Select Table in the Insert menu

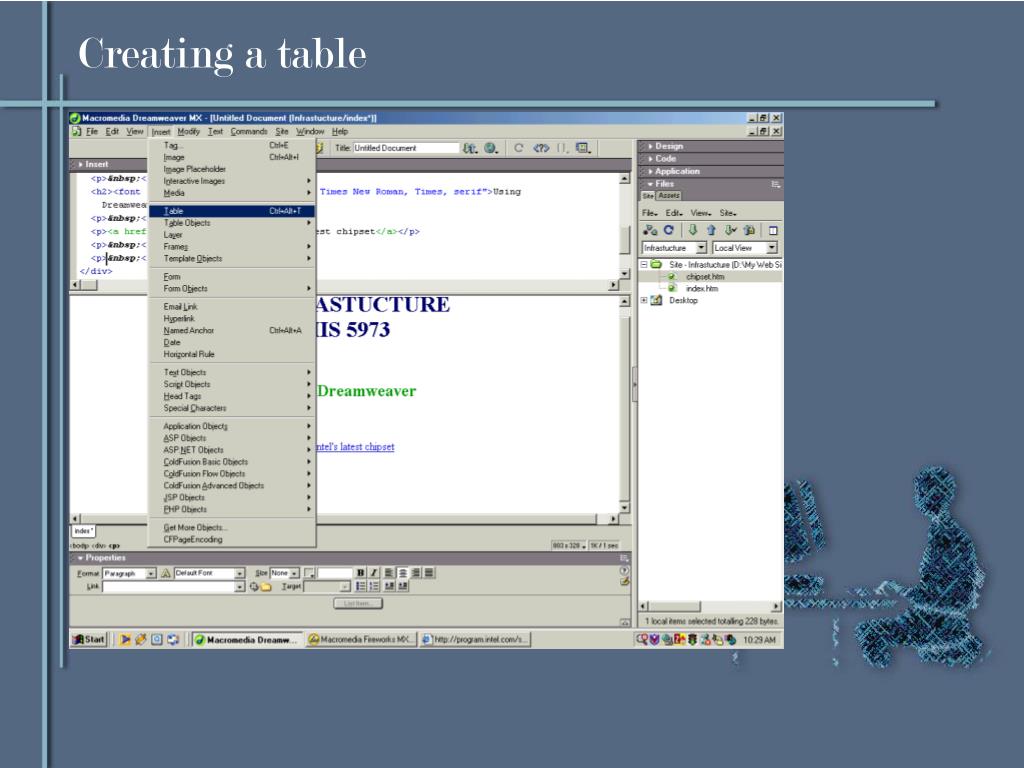click(232, 211)
